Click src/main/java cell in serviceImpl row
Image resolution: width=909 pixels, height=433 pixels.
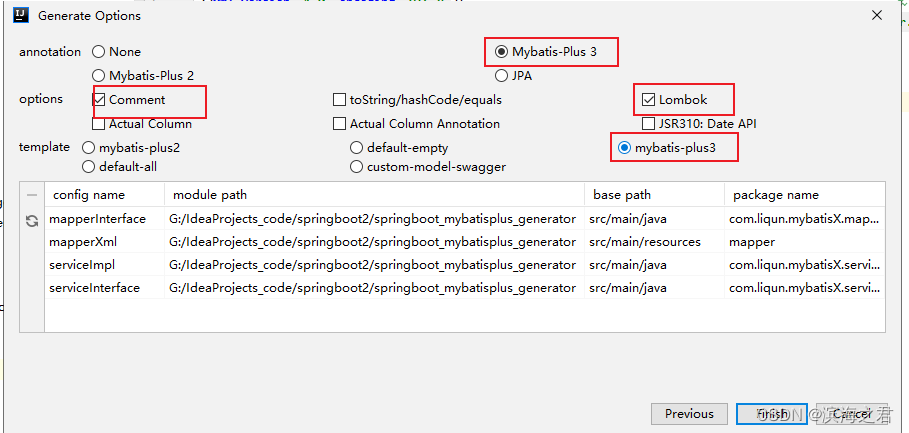tap(655, 265)
